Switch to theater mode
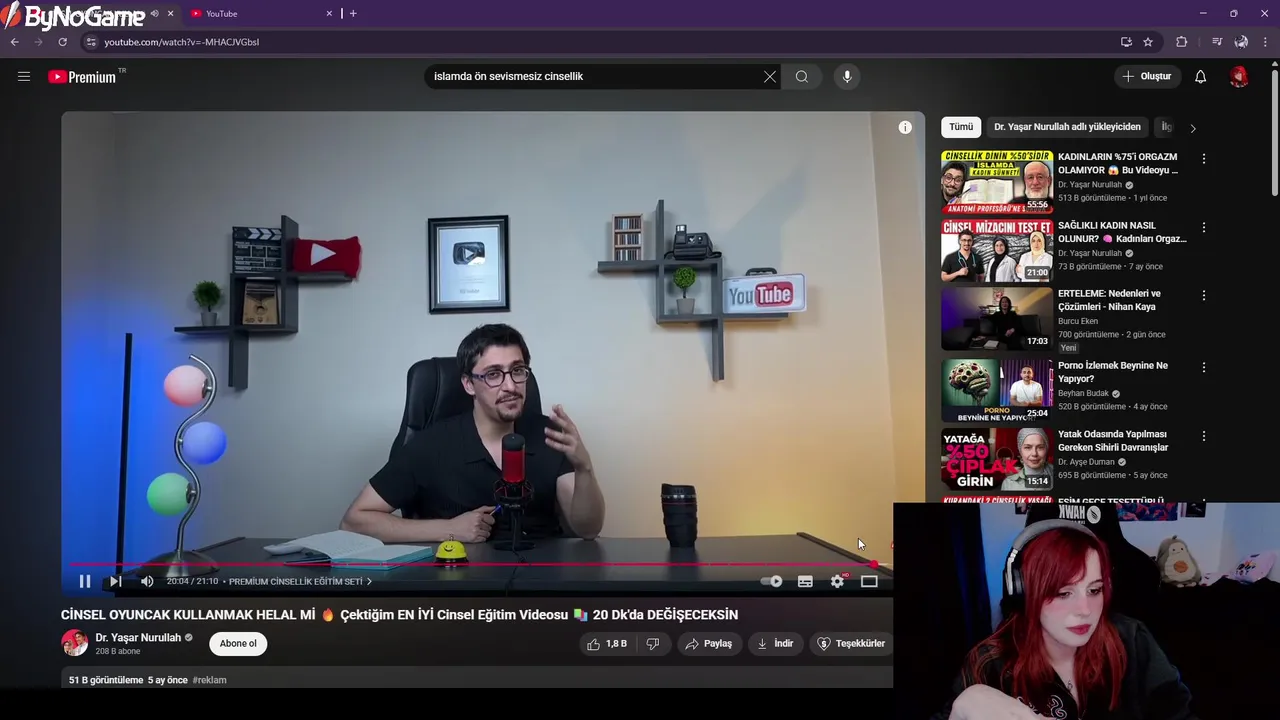 tap(869, 581)
